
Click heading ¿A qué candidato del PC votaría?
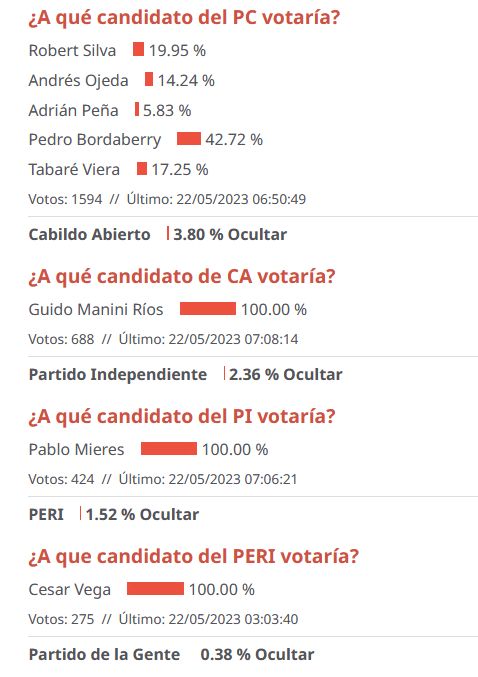pos(184,18)
